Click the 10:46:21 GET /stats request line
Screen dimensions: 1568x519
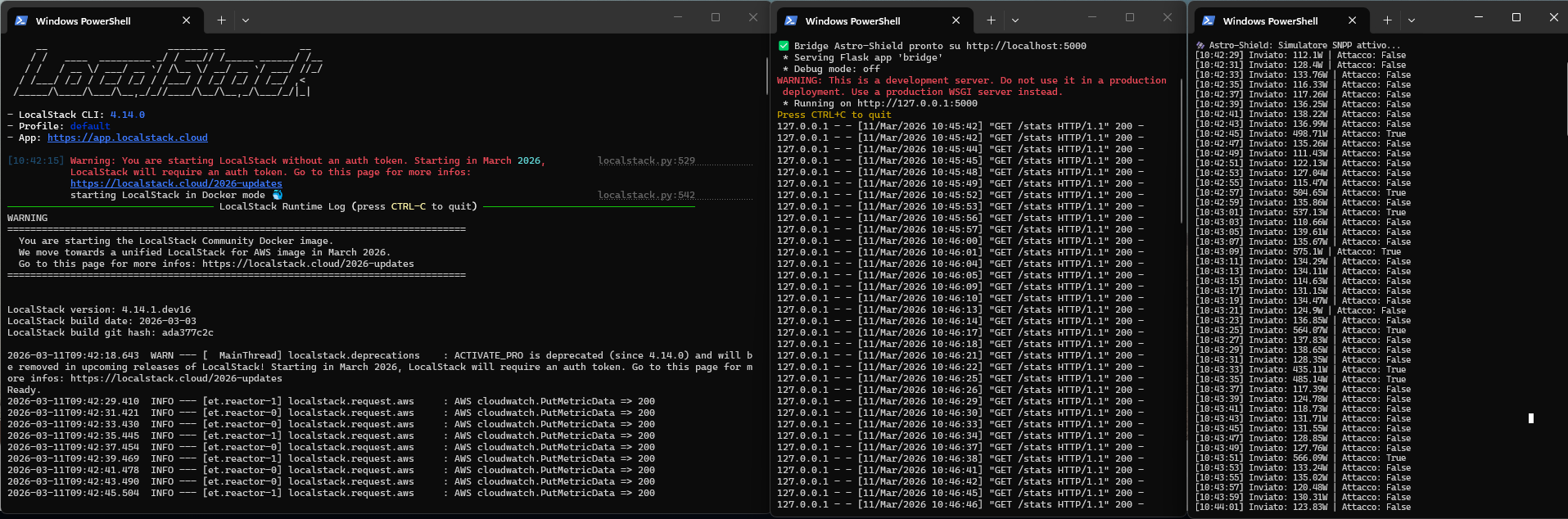pos(960,355)
